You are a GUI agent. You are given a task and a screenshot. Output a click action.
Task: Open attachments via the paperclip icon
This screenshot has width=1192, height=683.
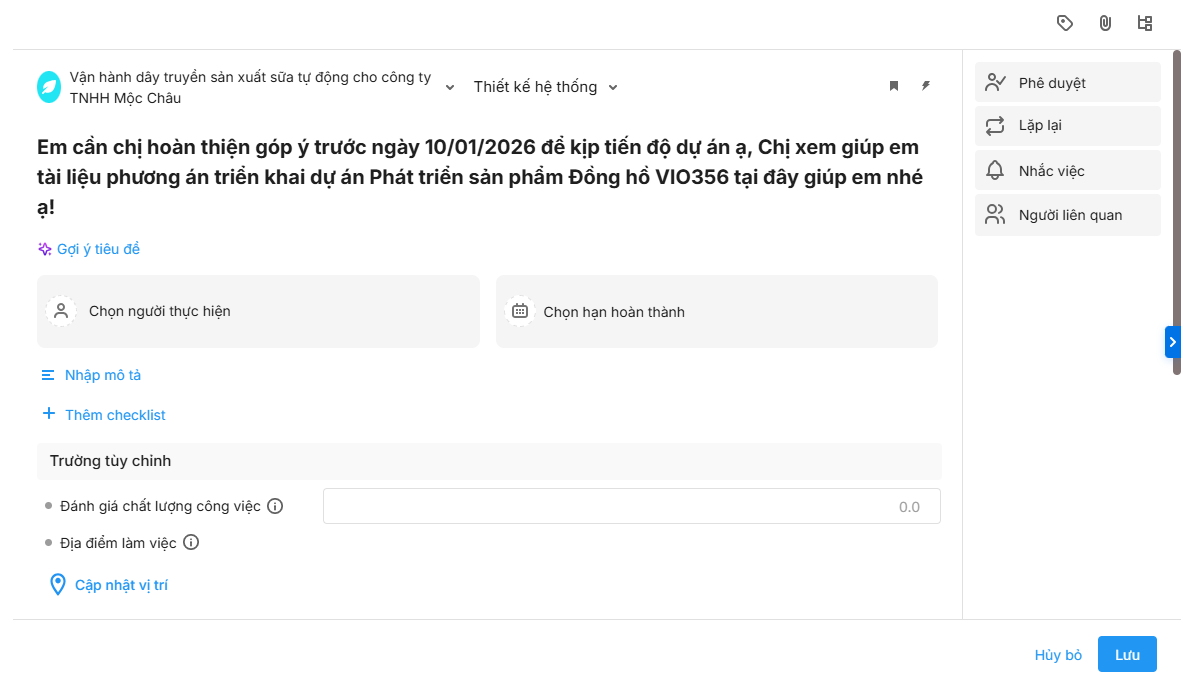[1105, 23]
